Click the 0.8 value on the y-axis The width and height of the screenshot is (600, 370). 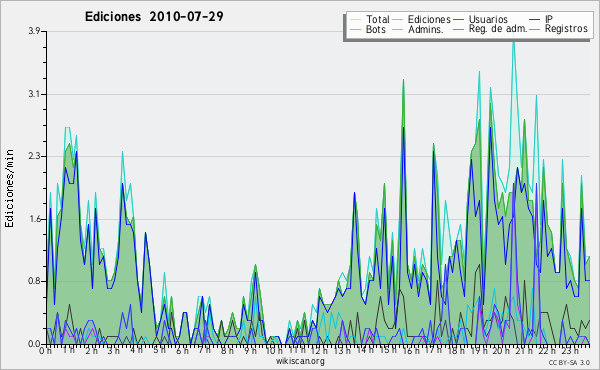pyautogui.click(x=34, y=282)
